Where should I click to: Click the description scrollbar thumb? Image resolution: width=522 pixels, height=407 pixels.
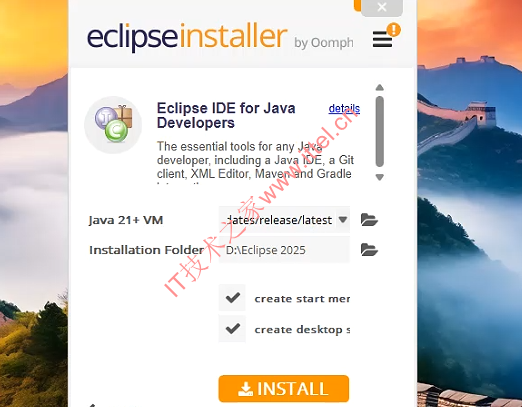point(379,131)
